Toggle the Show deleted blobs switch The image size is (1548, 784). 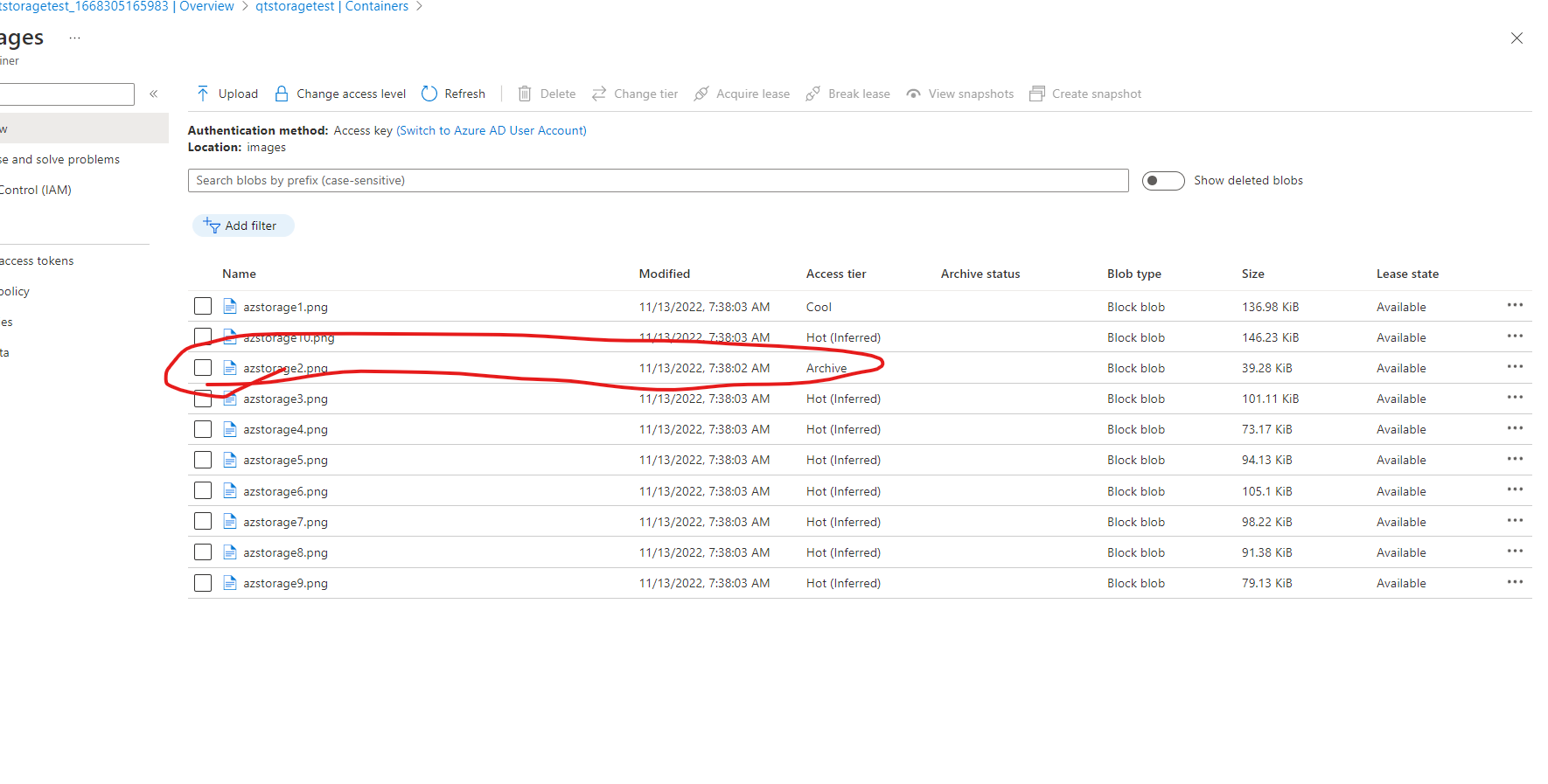(1163, 180)
